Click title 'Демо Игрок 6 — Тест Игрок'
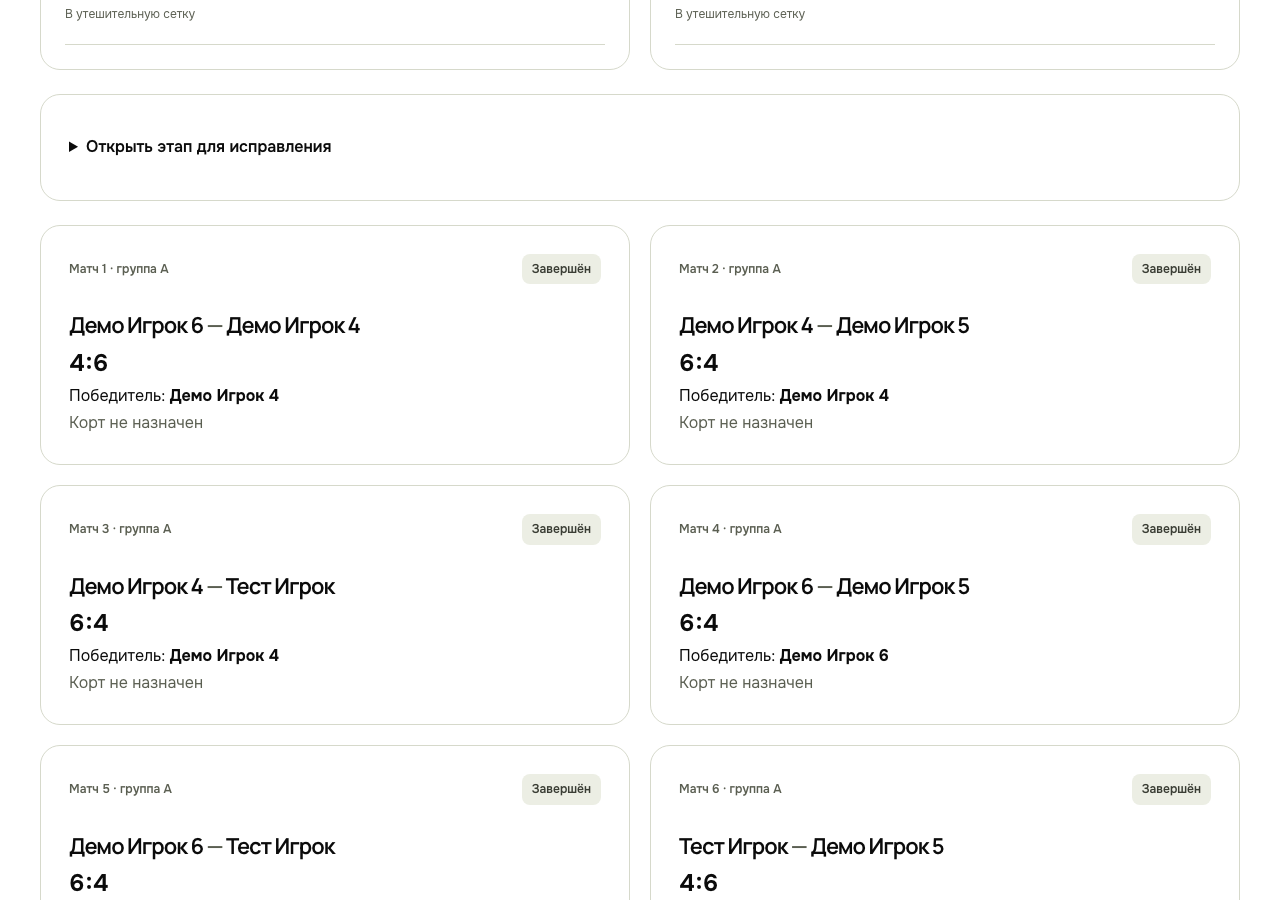The width and height of the screenshot is (1280, 900). point(202,846)
